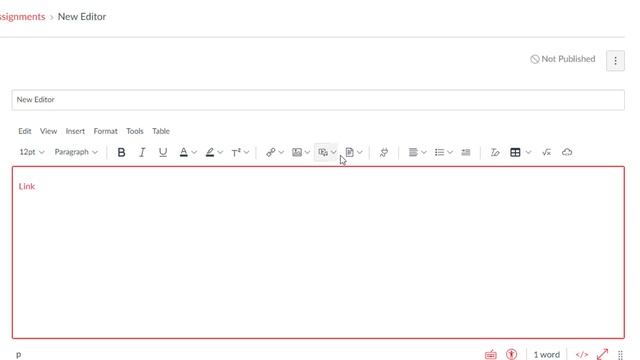Clear formatting with the Tx icon
640x360 pixels.
(x=495, y=152)
